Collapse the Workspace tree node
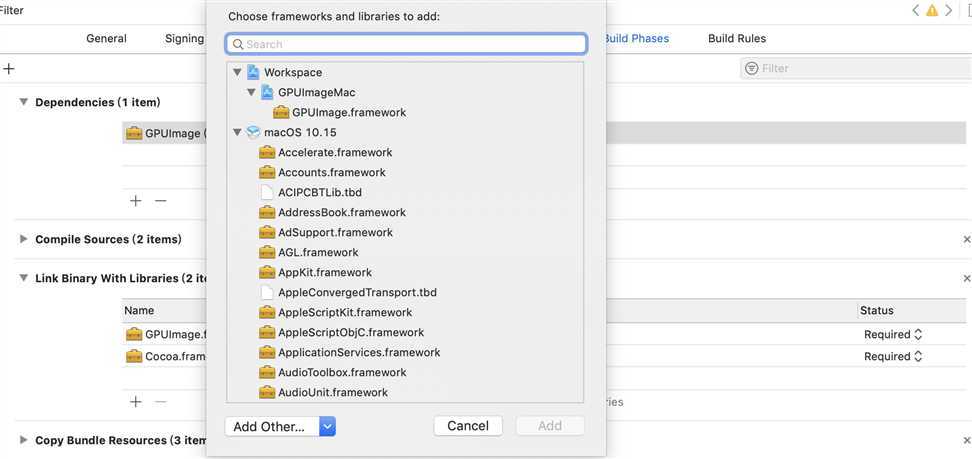972x459 pixels. pyautogui.click(x=237, y=72)
